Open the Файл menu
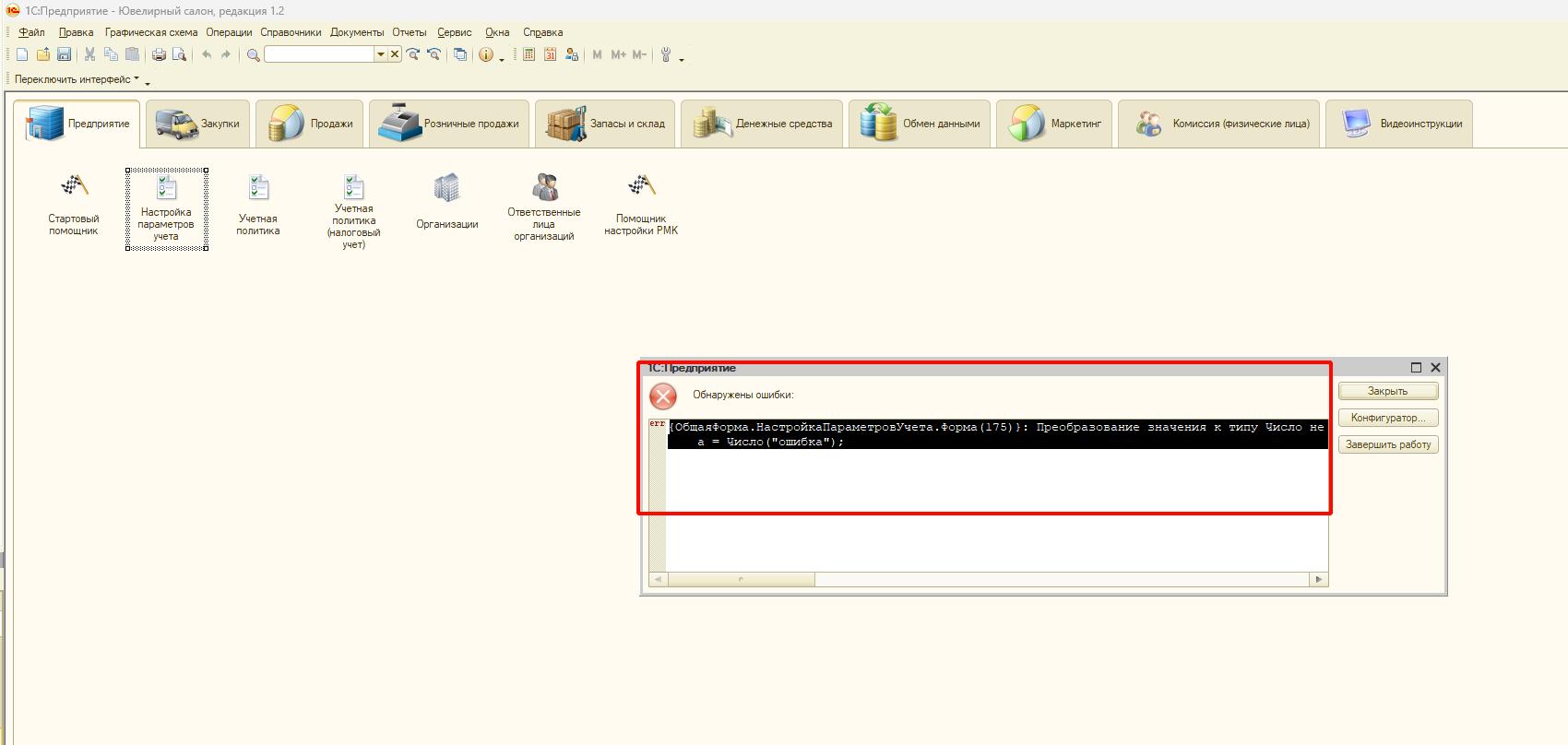Screen dimensions: 1568x745 (x=31, y=32)
